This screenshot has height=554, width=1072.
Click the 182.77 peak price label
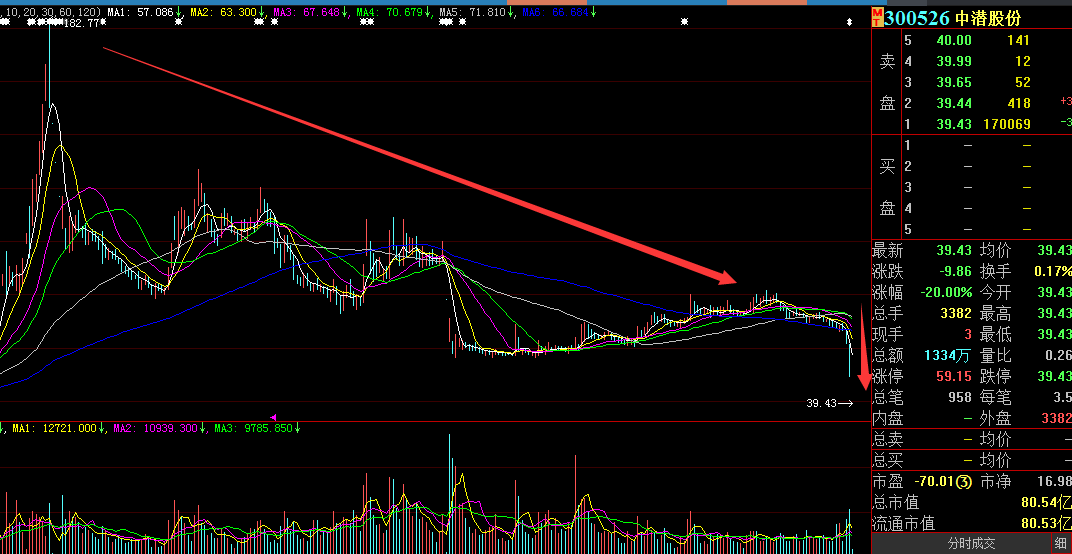coord(80,24)
